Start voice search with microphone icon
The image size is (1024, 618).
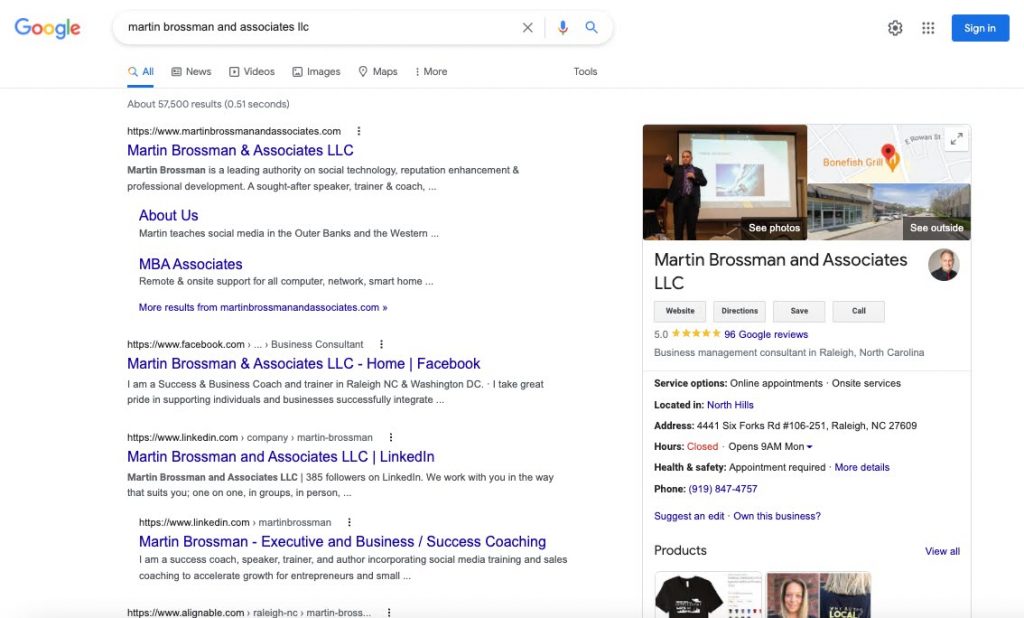pyautogui.click(x=562, y=27)
